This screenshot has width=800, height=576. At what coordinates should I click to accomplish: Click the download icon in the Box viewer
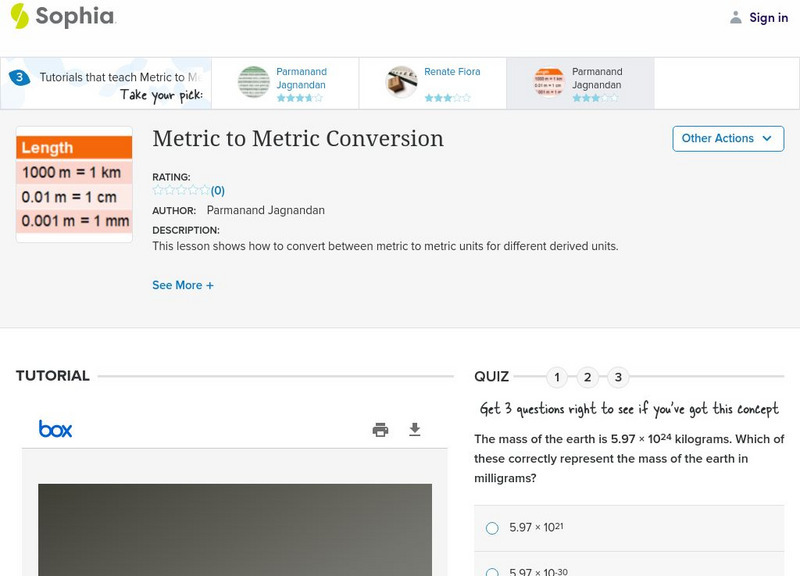(414, 428)
